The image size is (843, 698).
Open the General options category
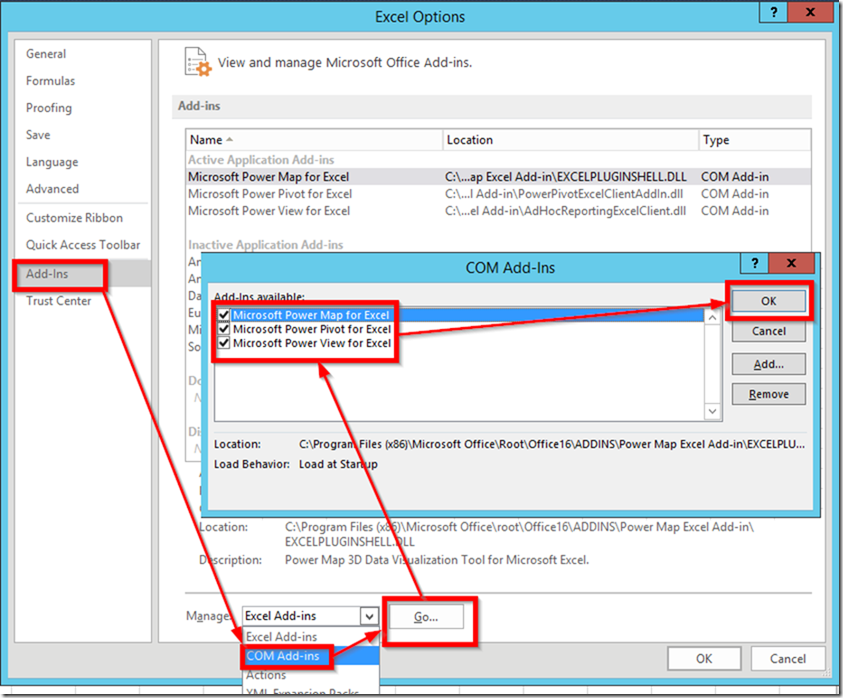point(46,54)
